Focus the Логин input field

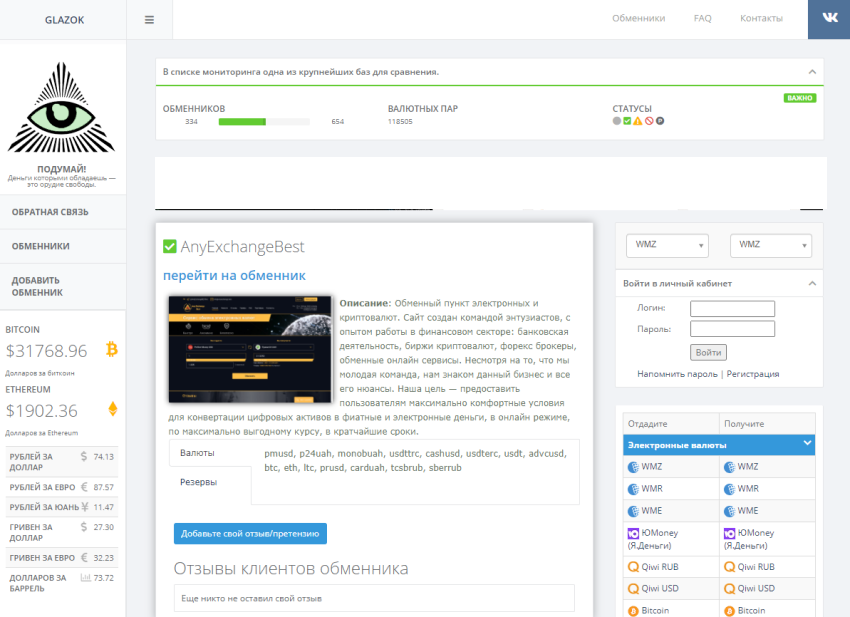(732, 308)
